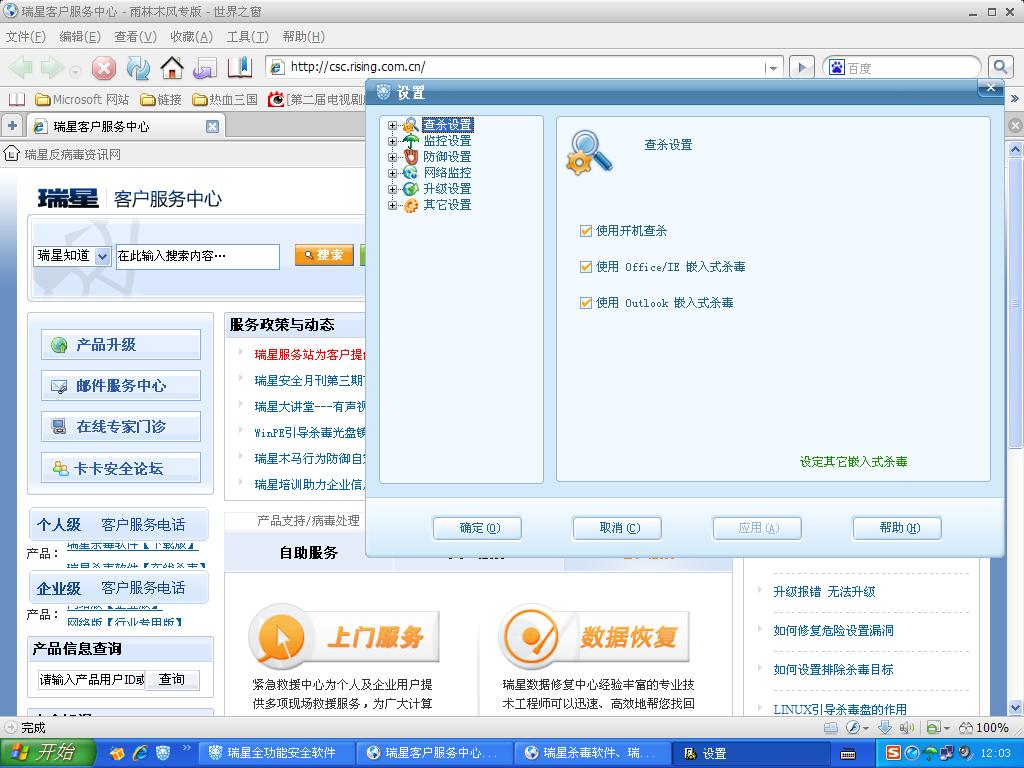Image resolution: width=1024 pixels, height=768 pixels.
Task: Click the 设定其它嵌入式杀毒 link
Action: click(x=854, y=462)
